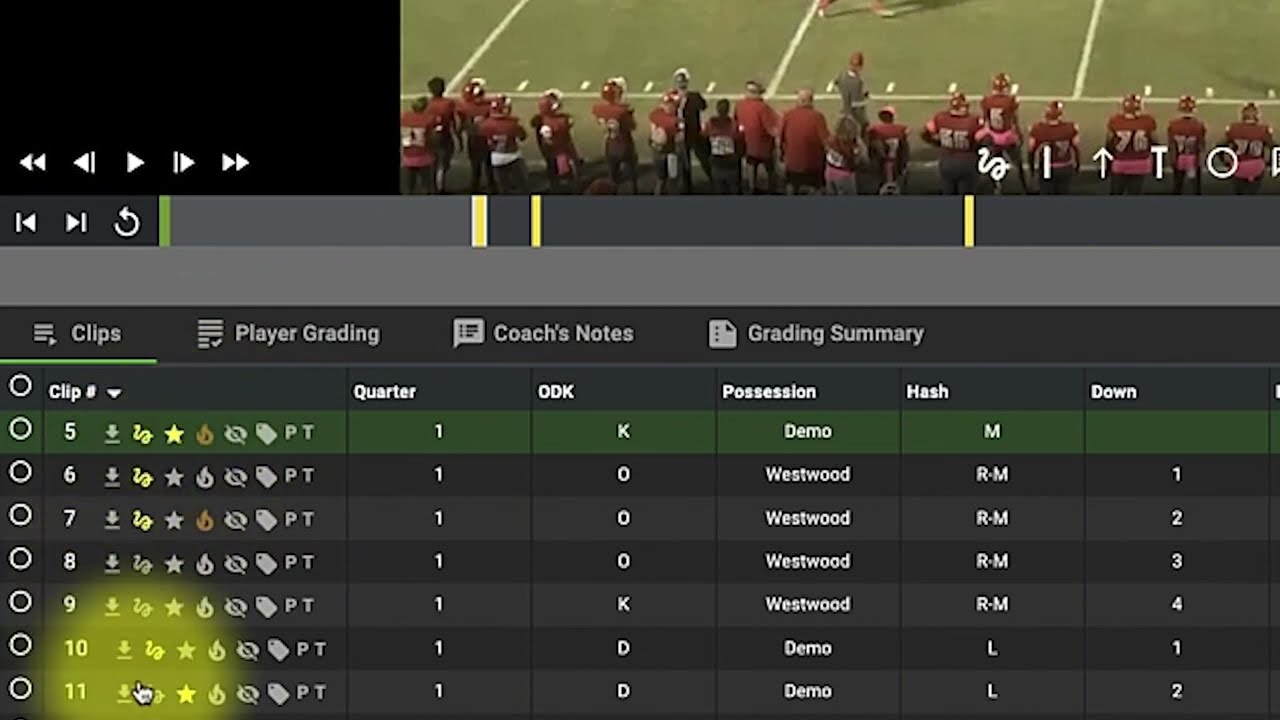Toggle hidden eye icon for clip 8

pyautogui.click(x=235, y=563)
